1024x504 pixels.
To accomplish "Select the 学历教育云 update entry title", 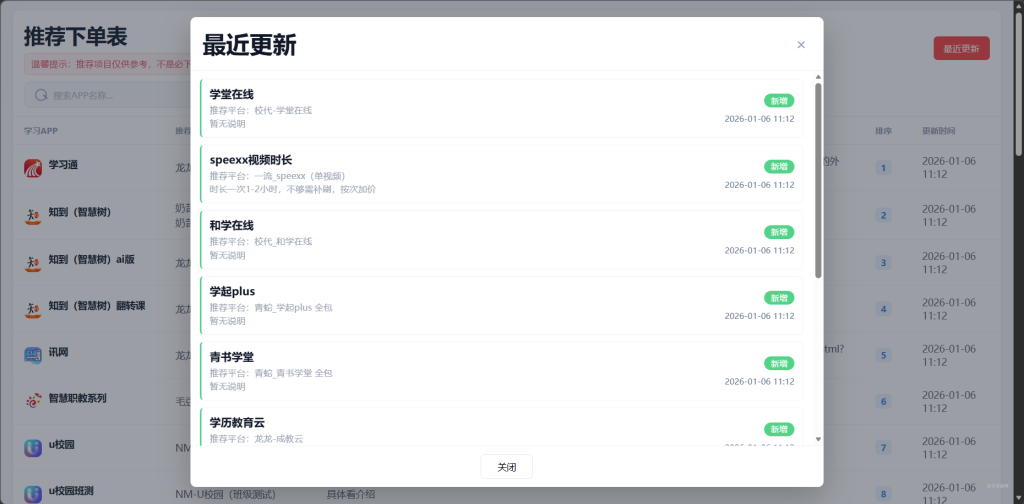I will tap(237, 423).
